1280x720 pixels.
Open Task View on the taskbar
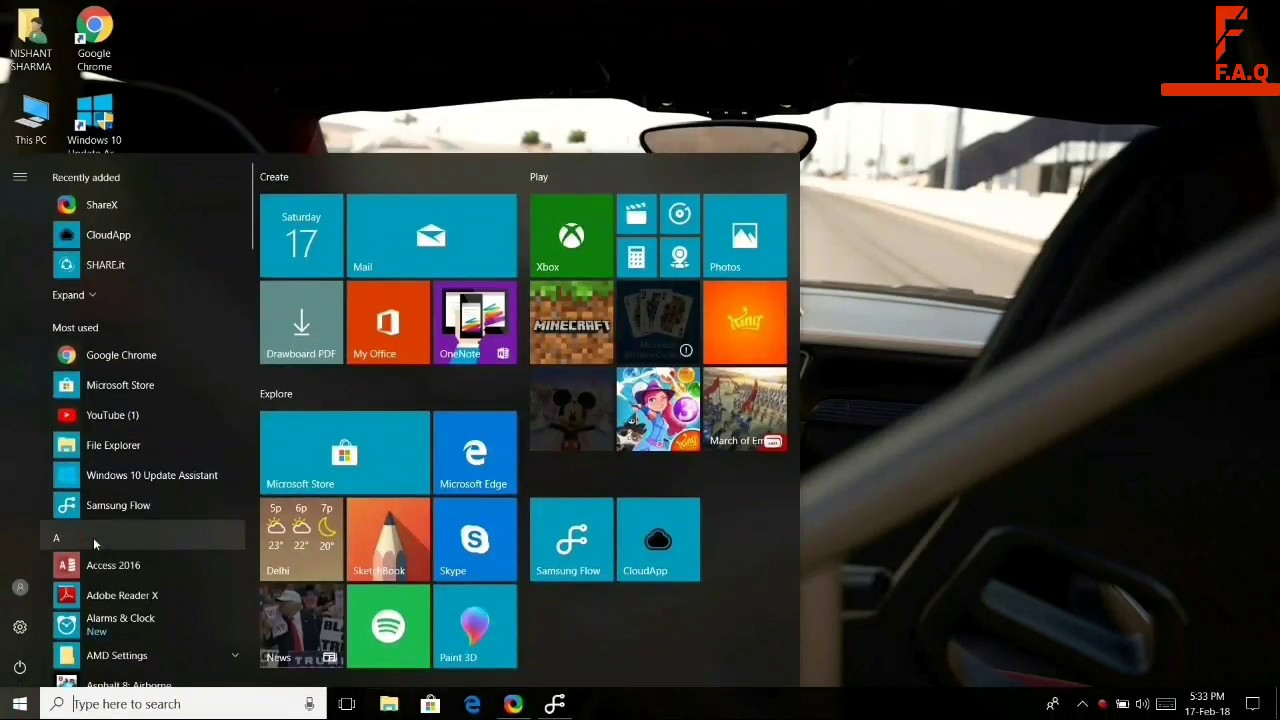347,704
